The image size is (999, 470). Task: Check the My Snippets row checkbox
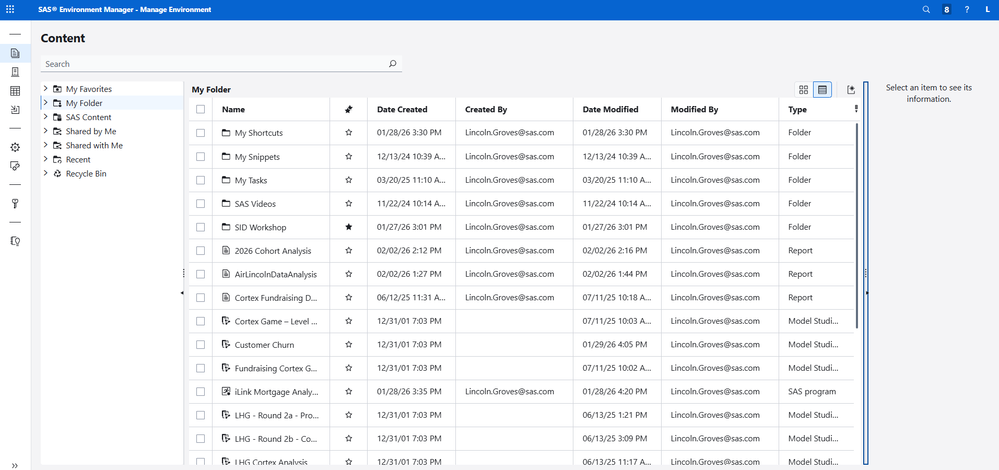click(201, 157)
